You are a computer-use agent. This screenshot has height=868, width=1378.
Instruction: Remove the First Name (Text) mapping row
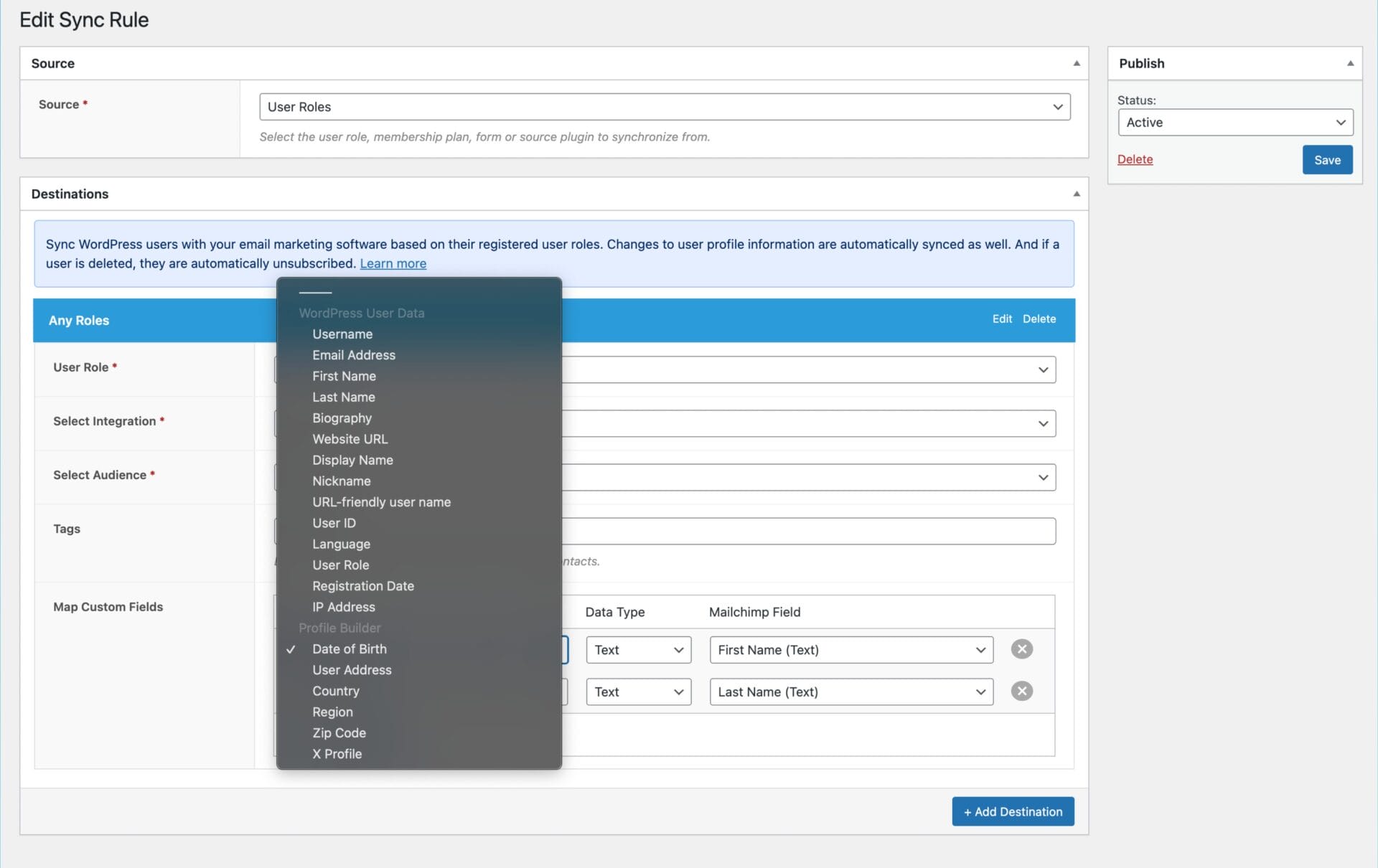(1021, 649)
